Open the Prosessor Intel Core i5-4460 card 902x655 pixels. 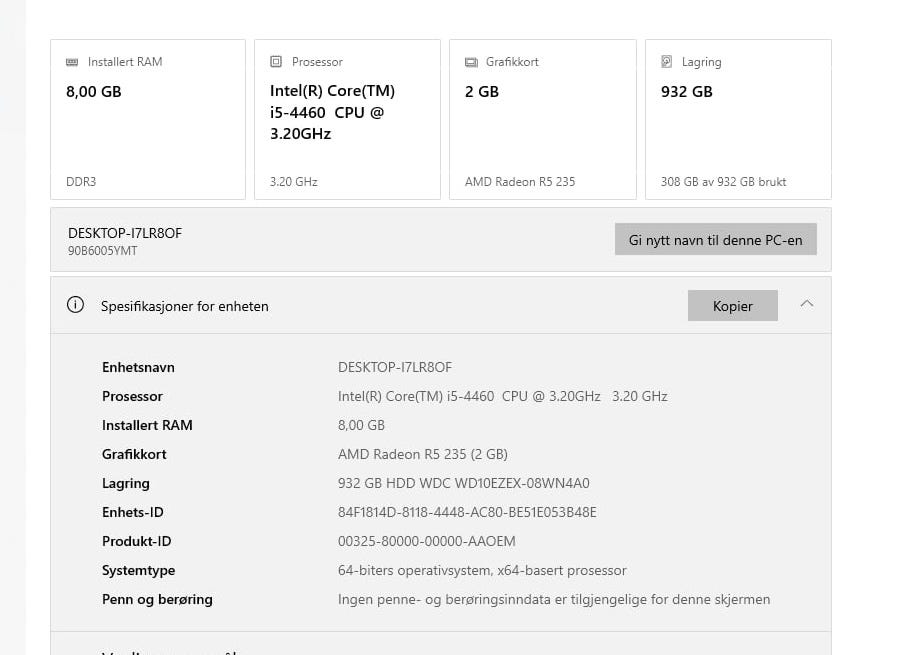[347, 120]
